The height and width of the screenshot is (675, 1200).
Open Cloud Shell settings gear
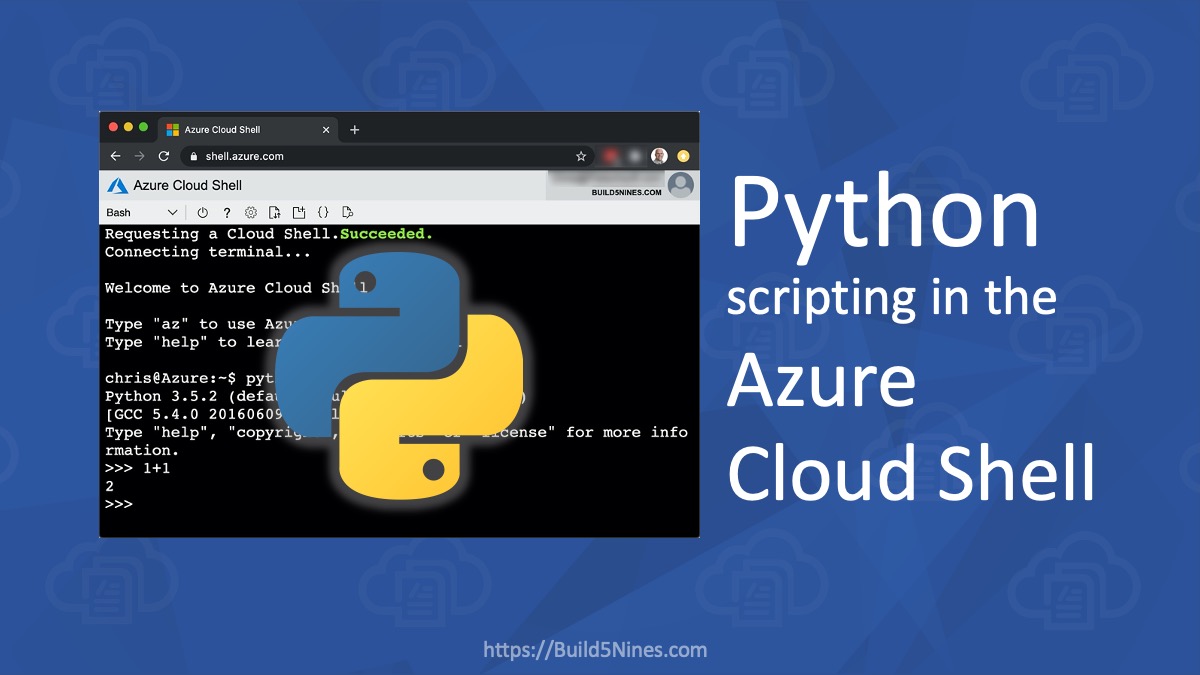tap(251, 212)
